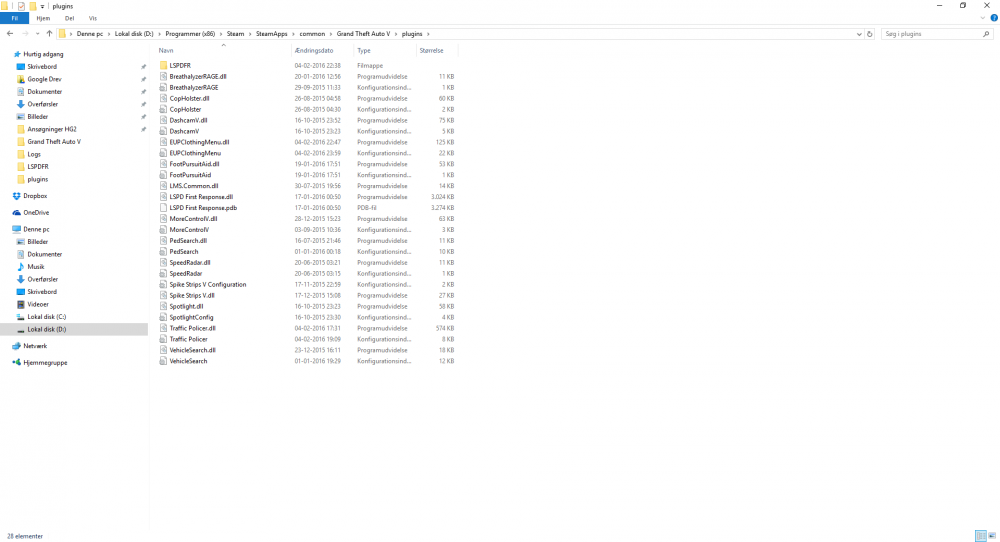
Task: Navigate up one folder level
Action: pyautogui.click(x=49, y=34)
